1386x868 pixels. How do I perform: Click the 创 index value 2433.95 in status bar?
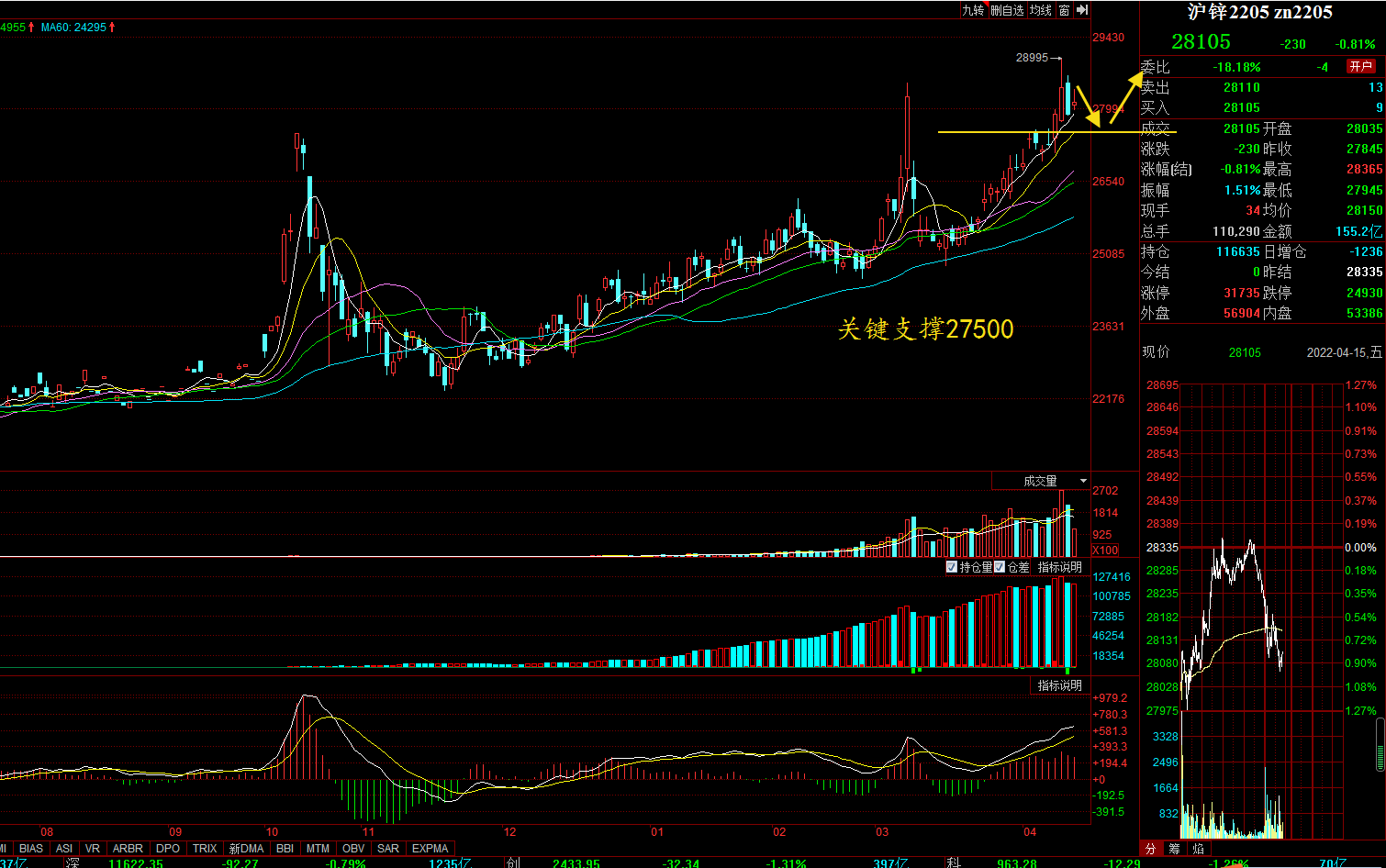pyautogui.click(x=576, y=863)
